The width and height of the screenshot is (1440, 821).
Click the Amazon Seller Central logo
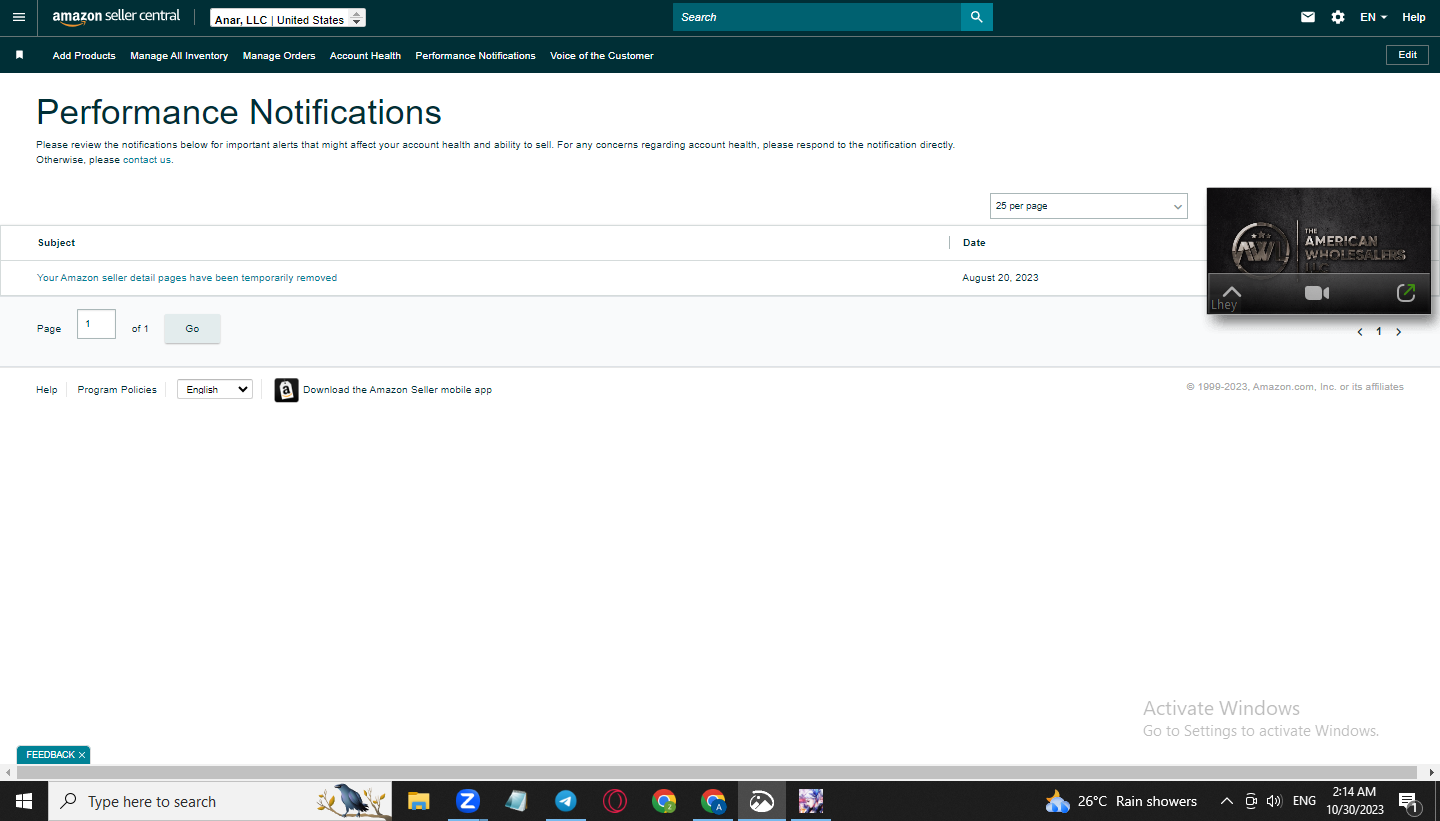[x=116, y=17]
